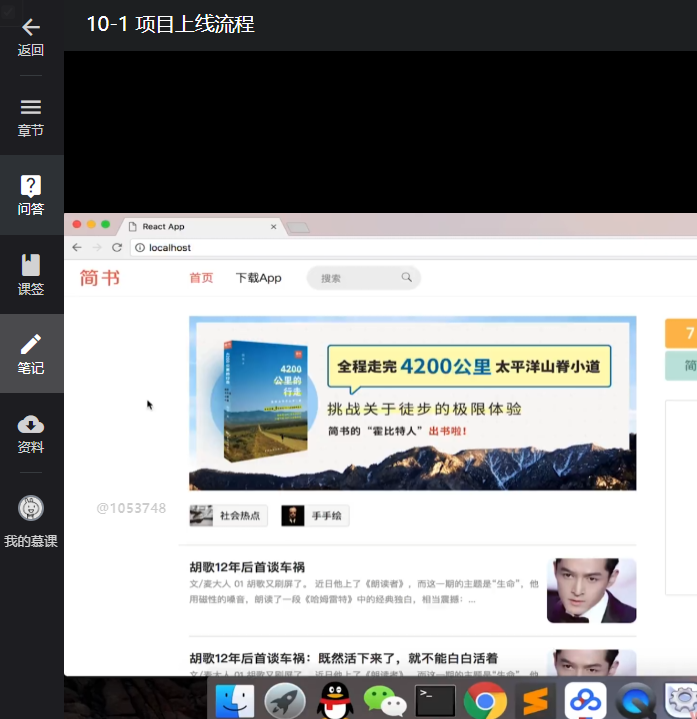Click the 简书 logo

coord(100,278)
